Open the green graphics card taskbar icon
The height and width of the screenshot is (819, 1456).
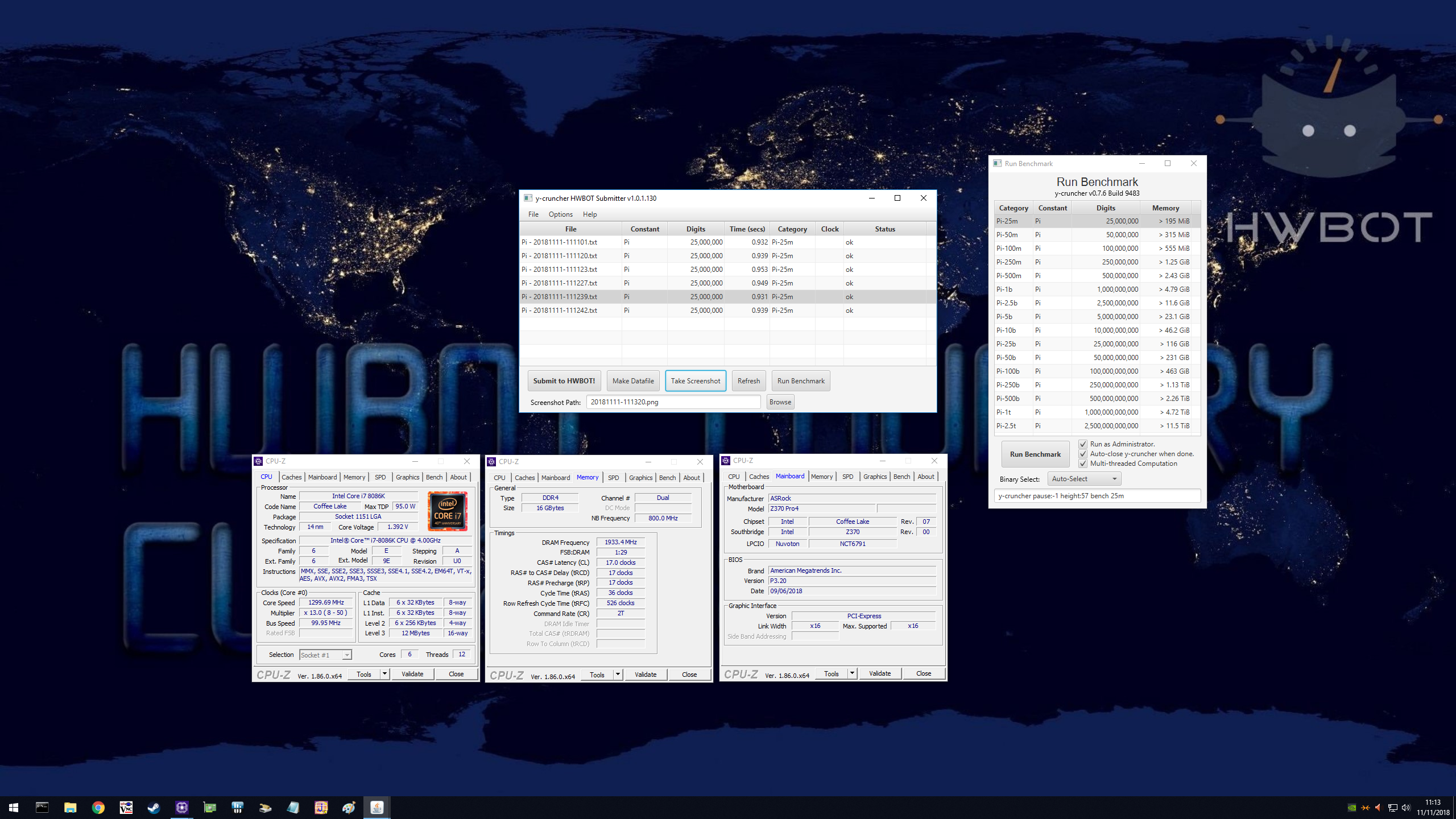pyautogui.click(x=209, y=807)
